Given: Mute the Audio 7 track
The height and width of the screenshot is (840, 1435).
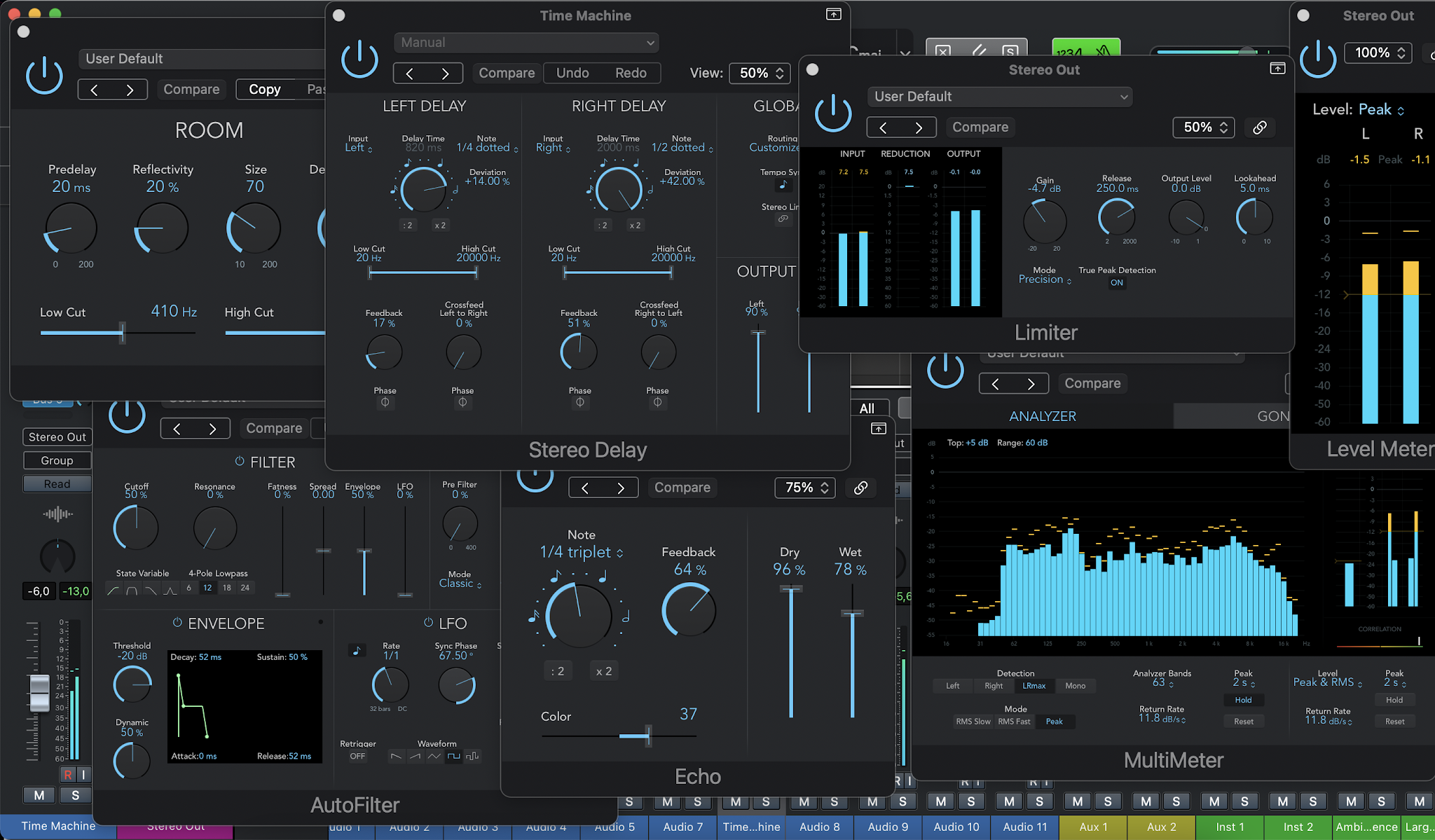Looking at the screenshot, I should pos(667,801).
